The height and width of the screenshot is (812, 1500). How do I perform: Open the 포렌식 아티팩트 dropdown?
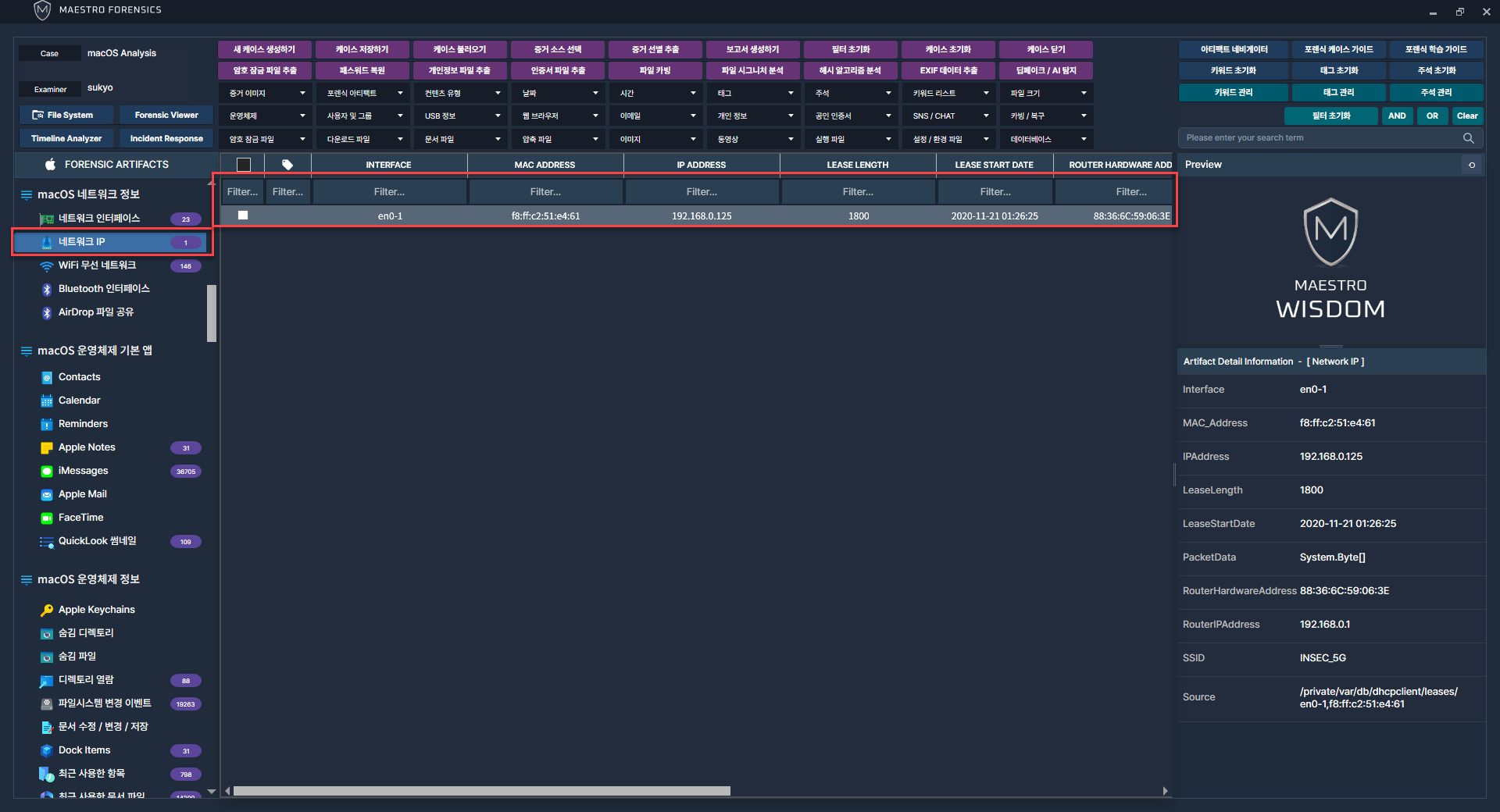click(364, 93)
